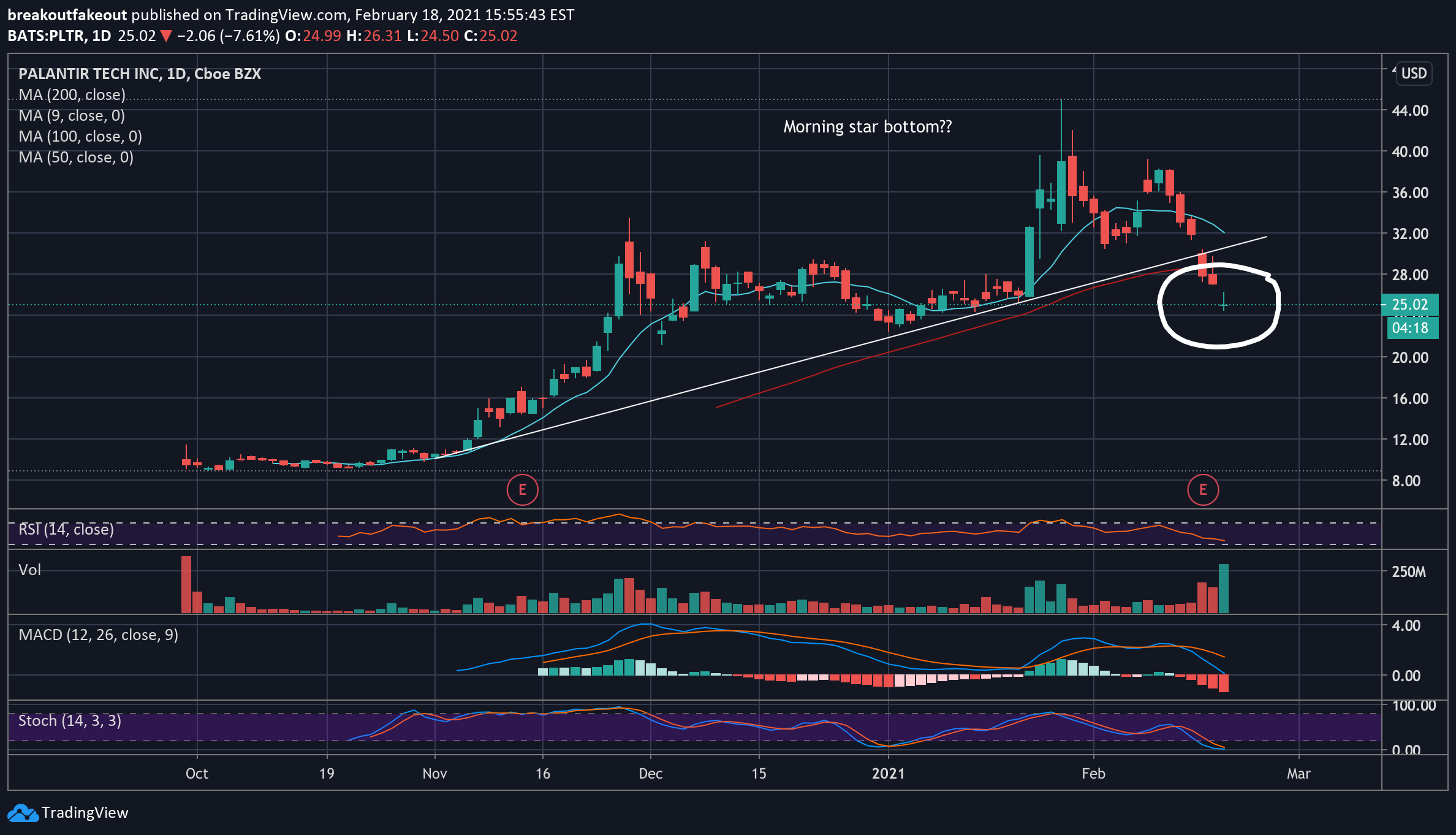Screen dimensions: 1456x835
Task: Click the MACD 4.00 axis label
Action: click(1406, 626)
